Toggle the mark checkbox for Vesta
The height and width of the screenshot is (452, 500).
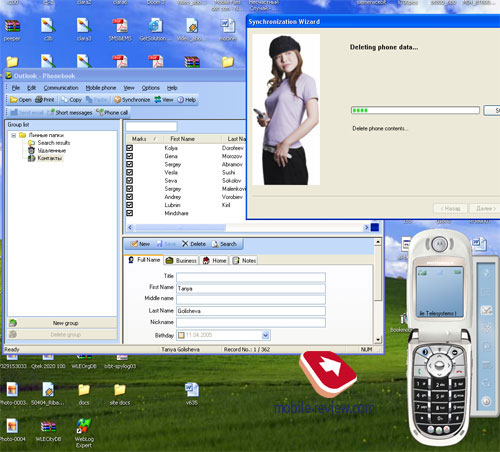(x=130, y=172)
